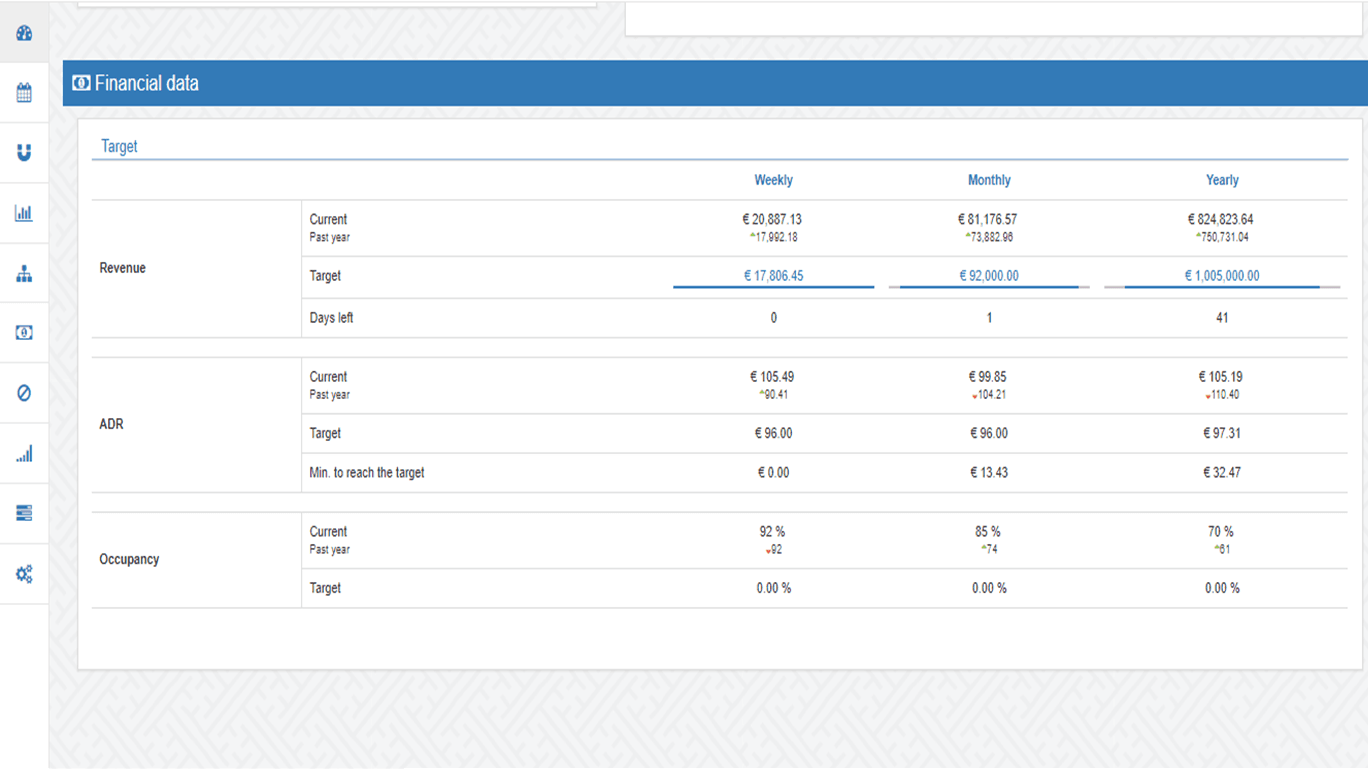Open the dashboard gauge icon in sidebar

point(24,33)
